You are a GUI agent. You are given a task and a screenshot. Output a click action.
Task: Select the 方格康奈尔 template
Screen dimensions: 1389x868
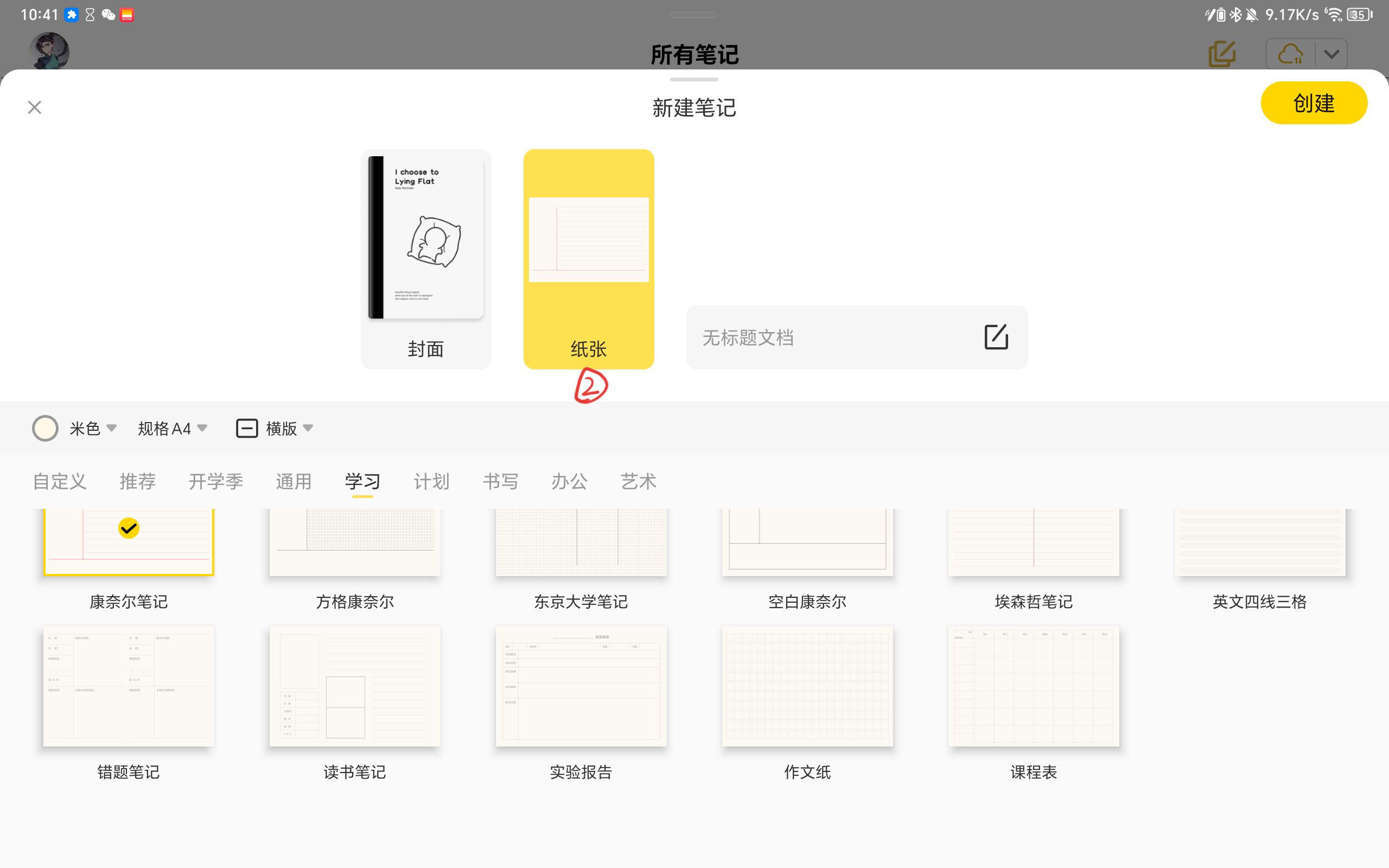(x=354, y=540)
